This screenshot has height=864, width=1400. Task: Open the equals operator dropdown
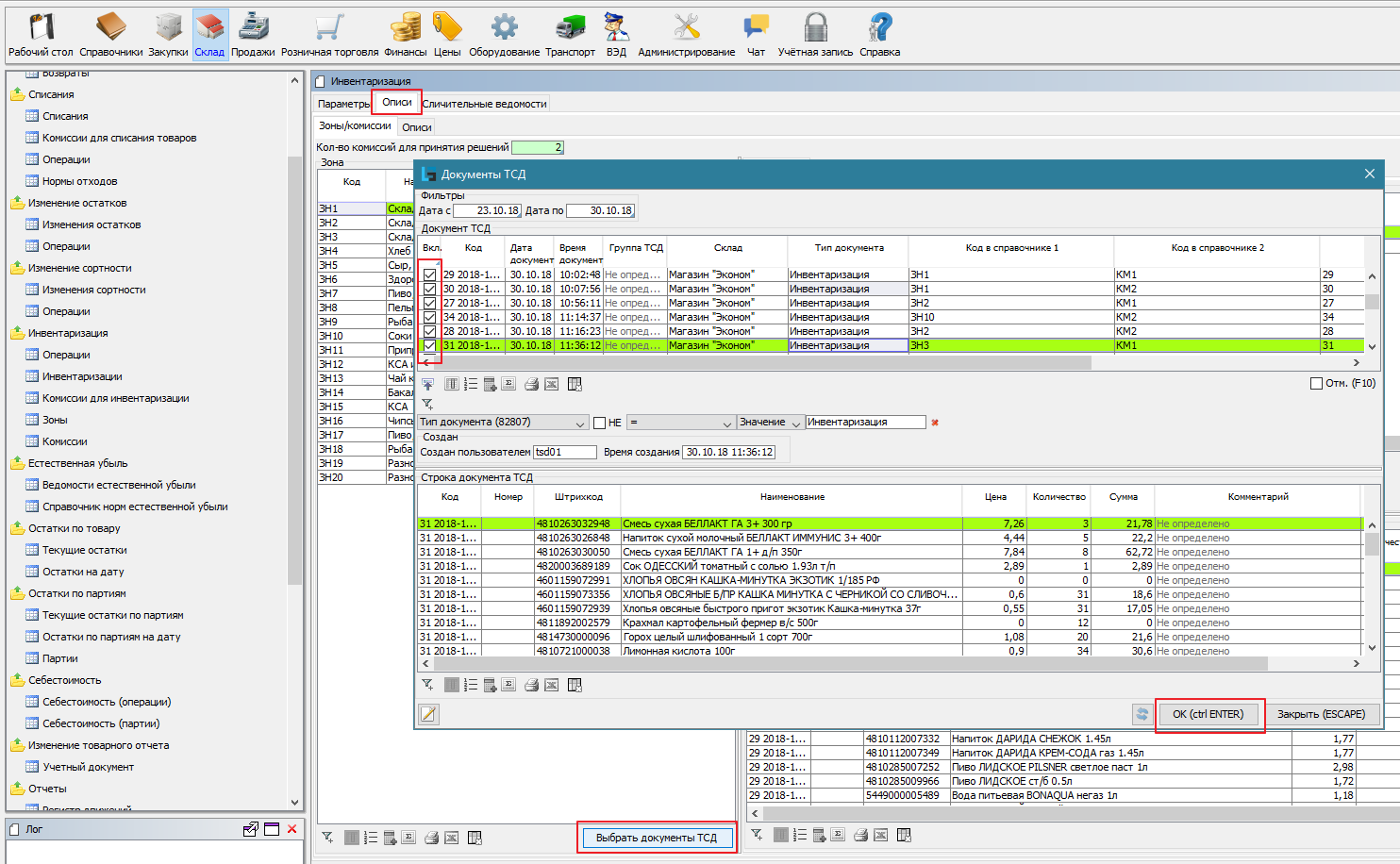(681, 423)
